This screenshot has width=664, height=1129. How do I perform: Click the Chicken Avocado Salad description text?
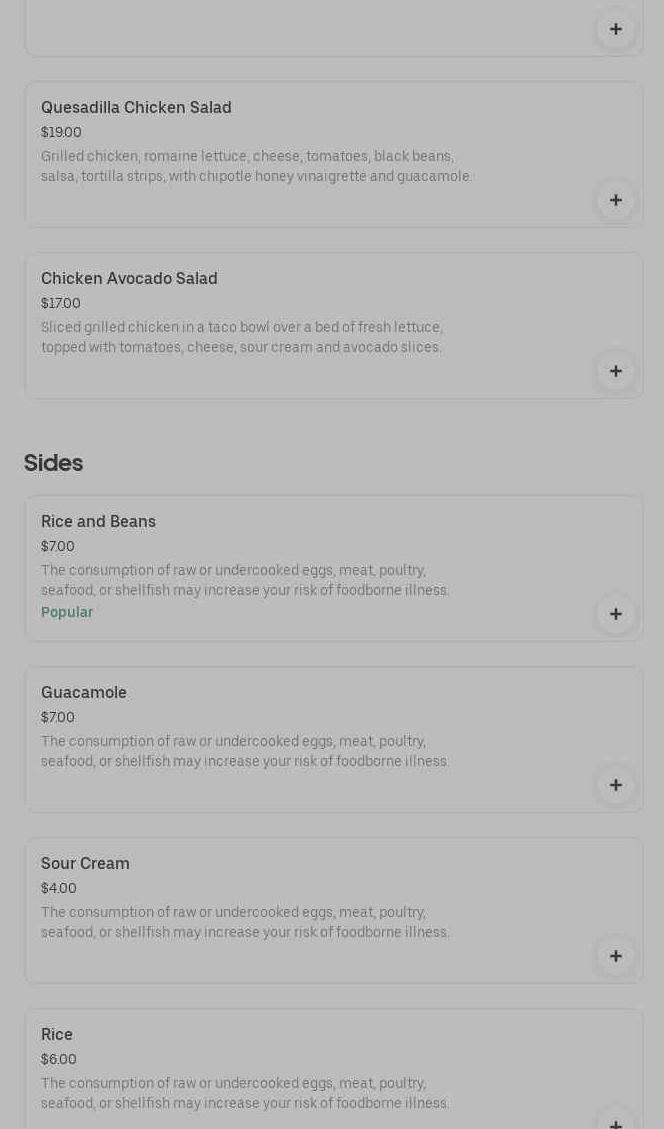click(x=241, y=337)
